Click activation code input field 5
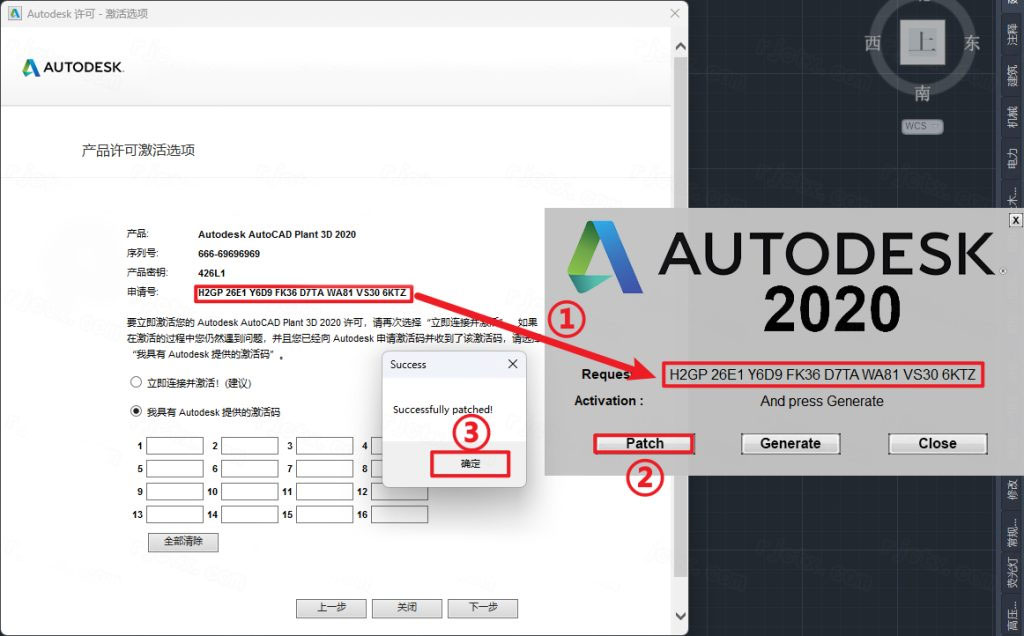This screenshot has height=636, width=1024. click(x=174, y=468)
